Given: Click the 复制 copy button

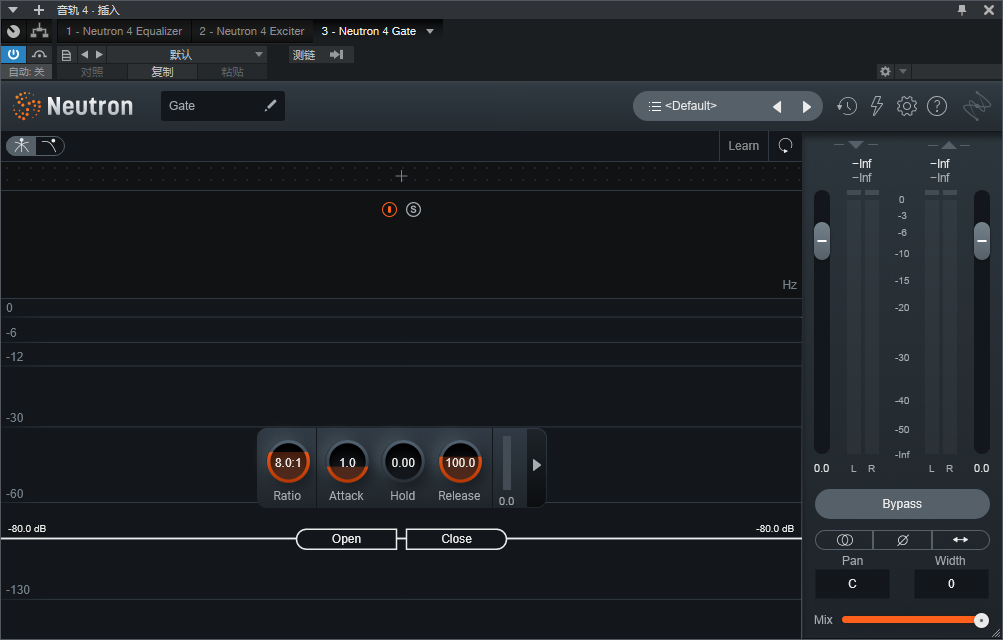Looking at the screenshot, I should pyautogui.click(x=162, y=72).
